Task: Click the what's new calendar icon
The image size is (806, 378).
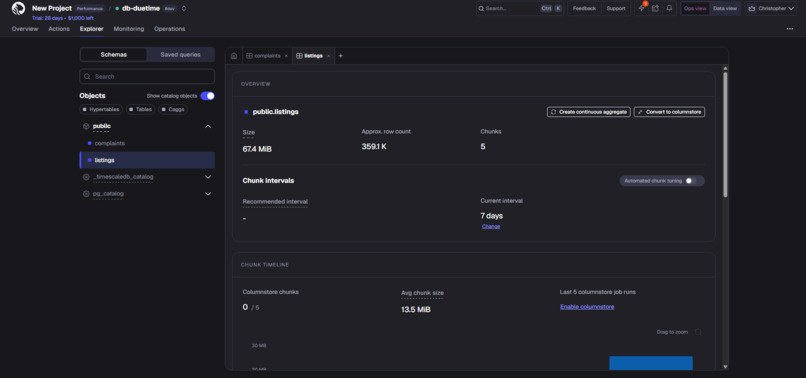Action: point(655,9)
